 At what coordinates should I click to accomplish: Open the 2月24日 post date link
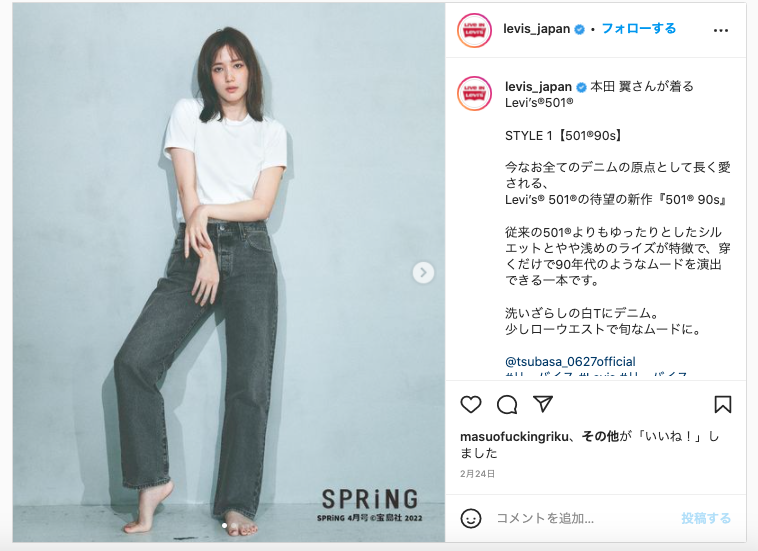(477, 474)
